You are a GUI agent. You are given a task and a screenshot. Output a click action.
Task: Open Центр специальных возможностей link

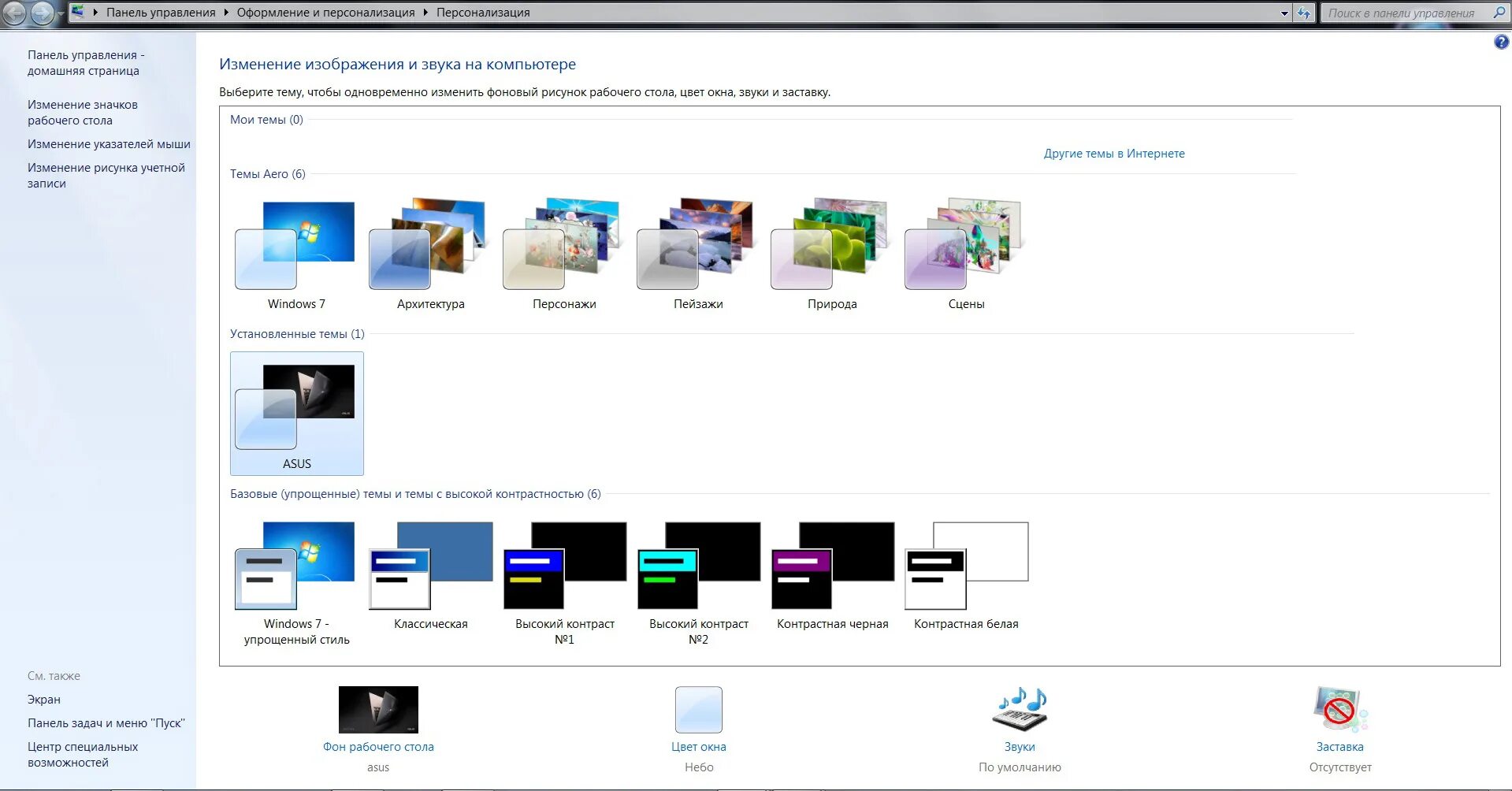(83, 755)
